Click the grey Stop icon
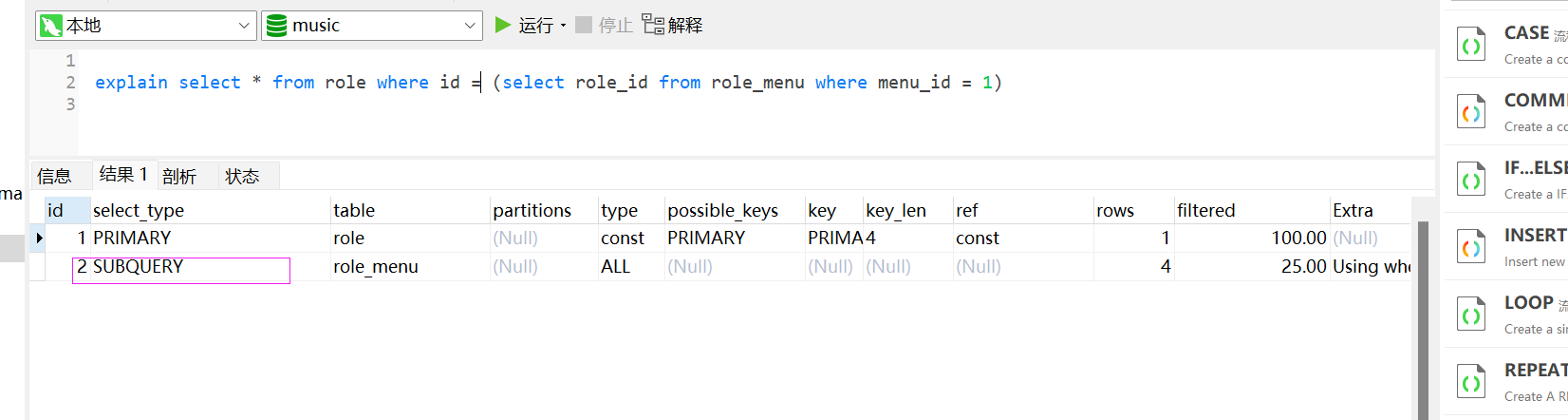Image resolution: width=1568 pixels, height=420 pixels. (x=584, y=25)
